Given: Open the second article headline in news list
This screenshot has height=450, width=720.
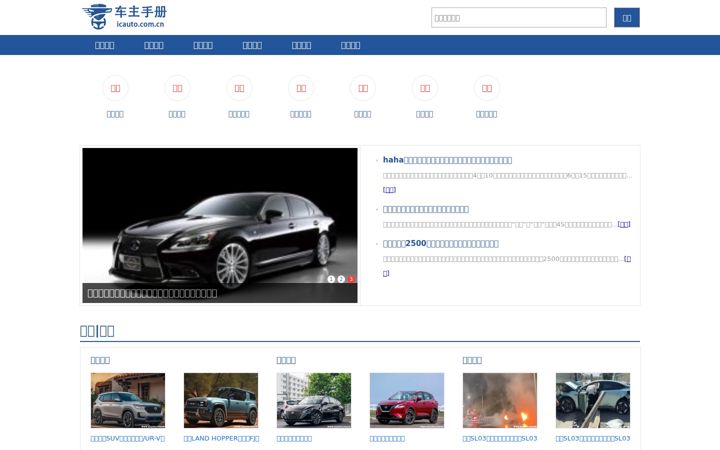Looking at the screenshot, I should [x=426, y=209].
